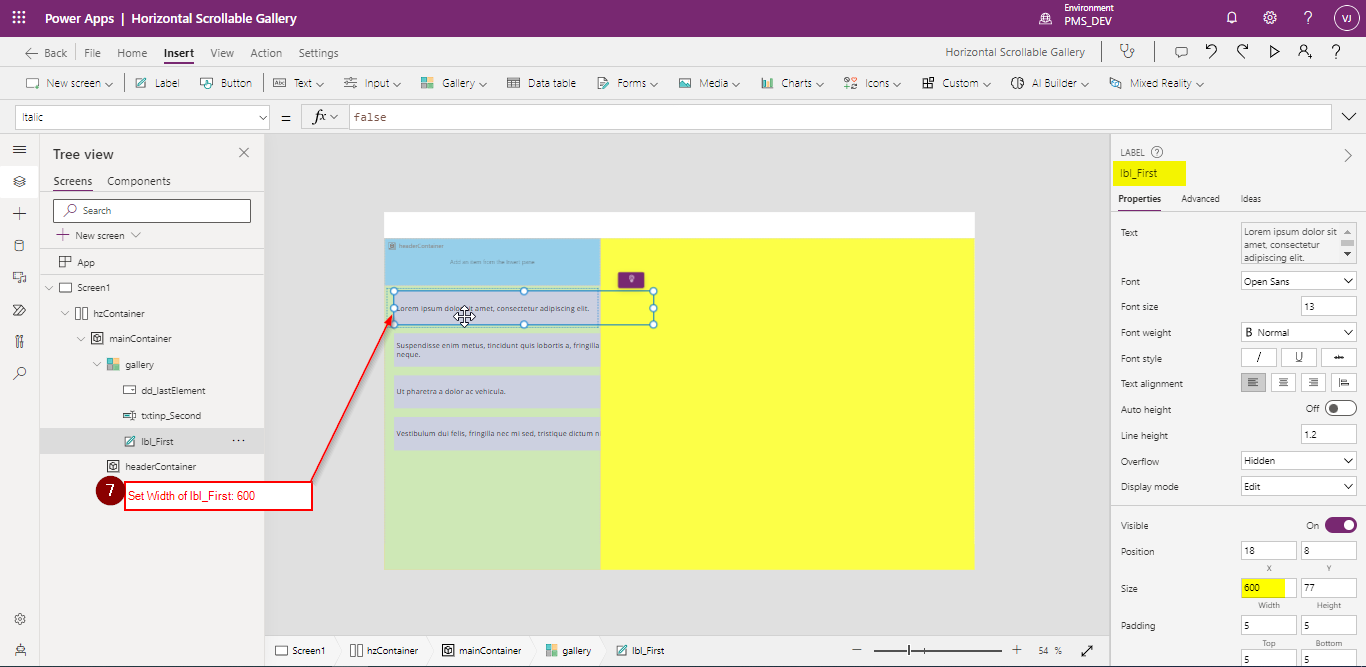Toggle the Visible switch
1366x667 pixels.
(1341, 525)
